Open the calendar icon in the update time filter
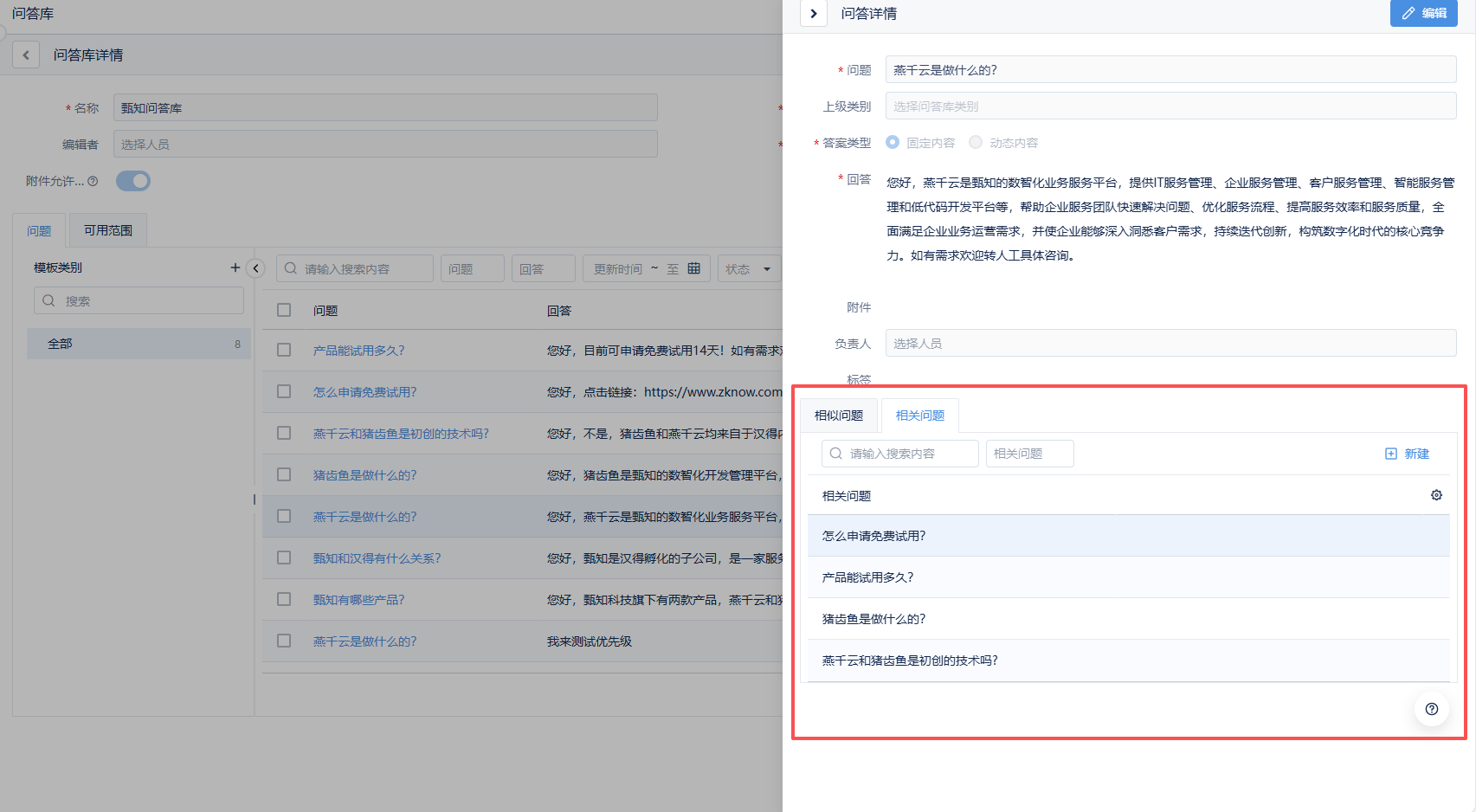 (693, 268)
